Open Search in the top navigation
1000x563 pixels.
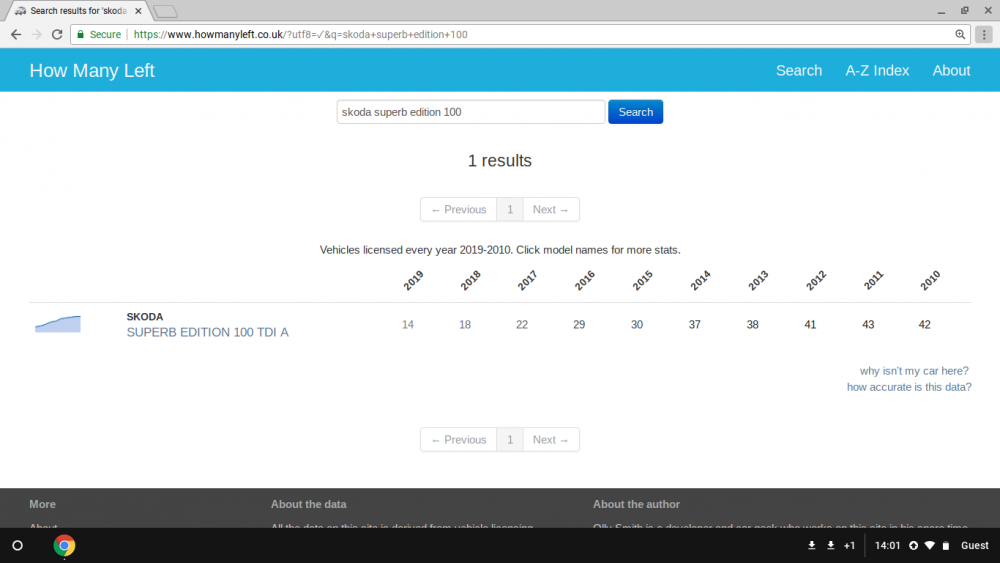tap(798, 71)
